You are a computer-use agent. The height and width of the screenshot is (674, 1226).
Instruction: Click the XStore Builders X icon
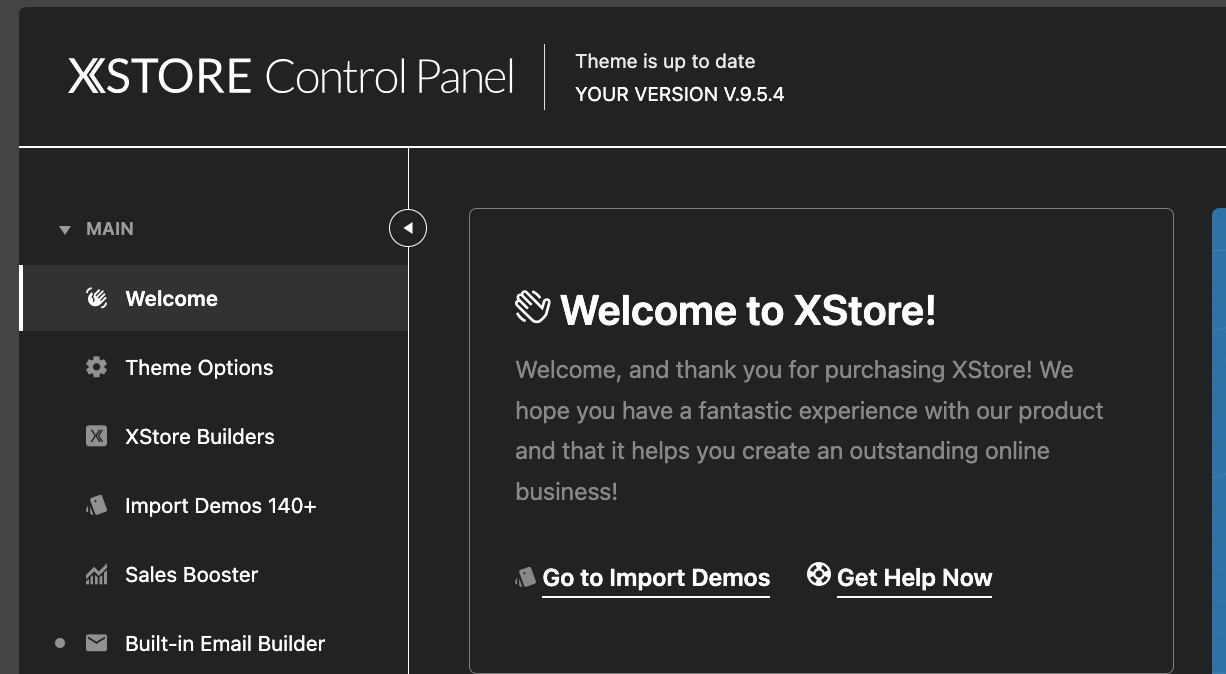tap(96, 437)
